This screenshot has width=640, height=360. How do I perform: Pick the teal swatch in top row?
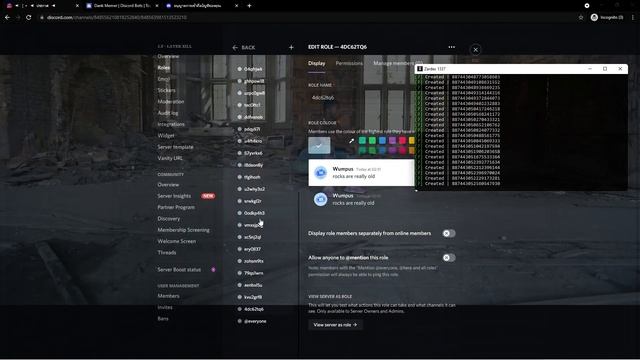(362, 141)
